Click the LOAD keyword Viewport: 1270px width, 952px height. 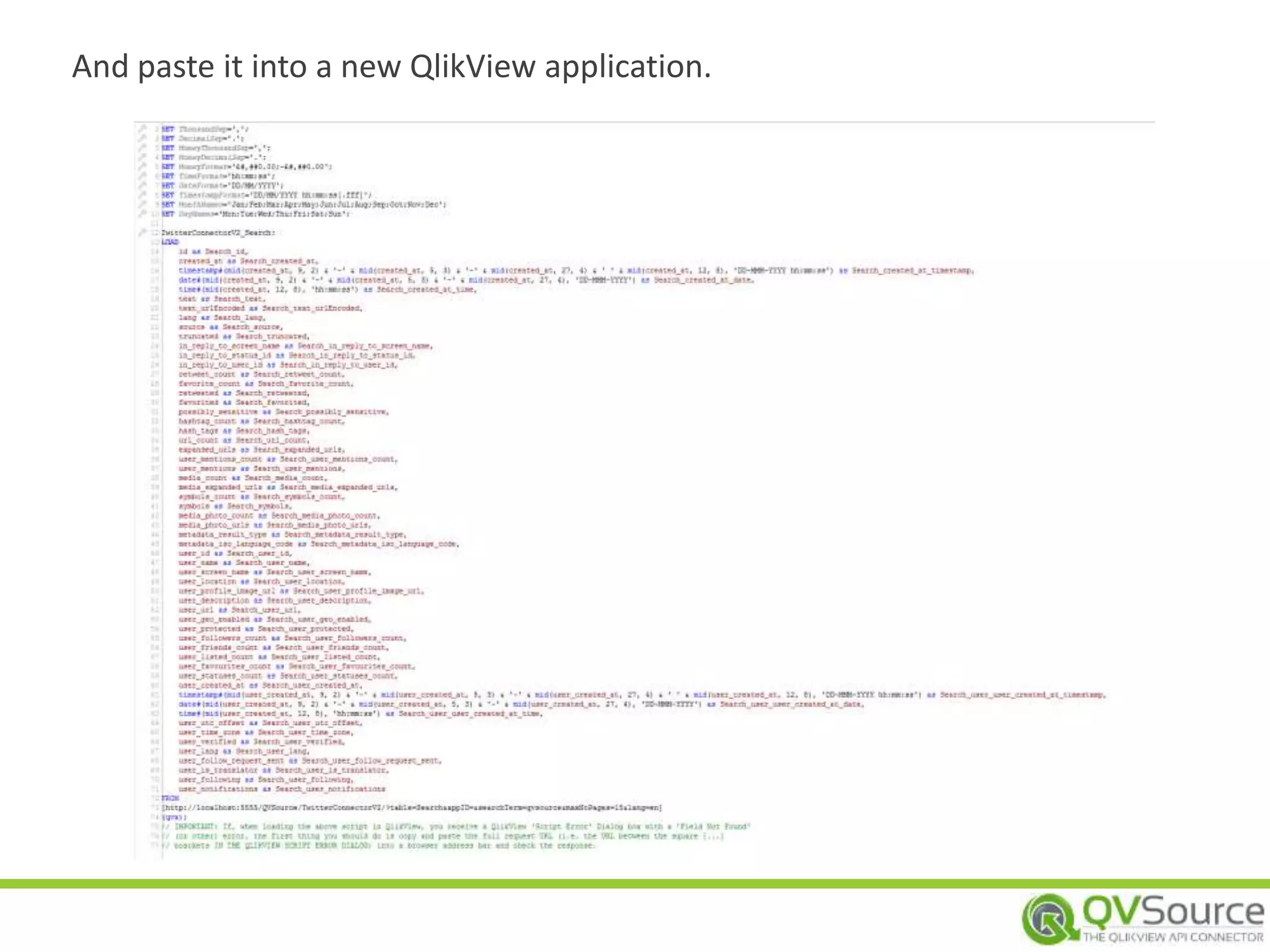(x=170, y=242)
